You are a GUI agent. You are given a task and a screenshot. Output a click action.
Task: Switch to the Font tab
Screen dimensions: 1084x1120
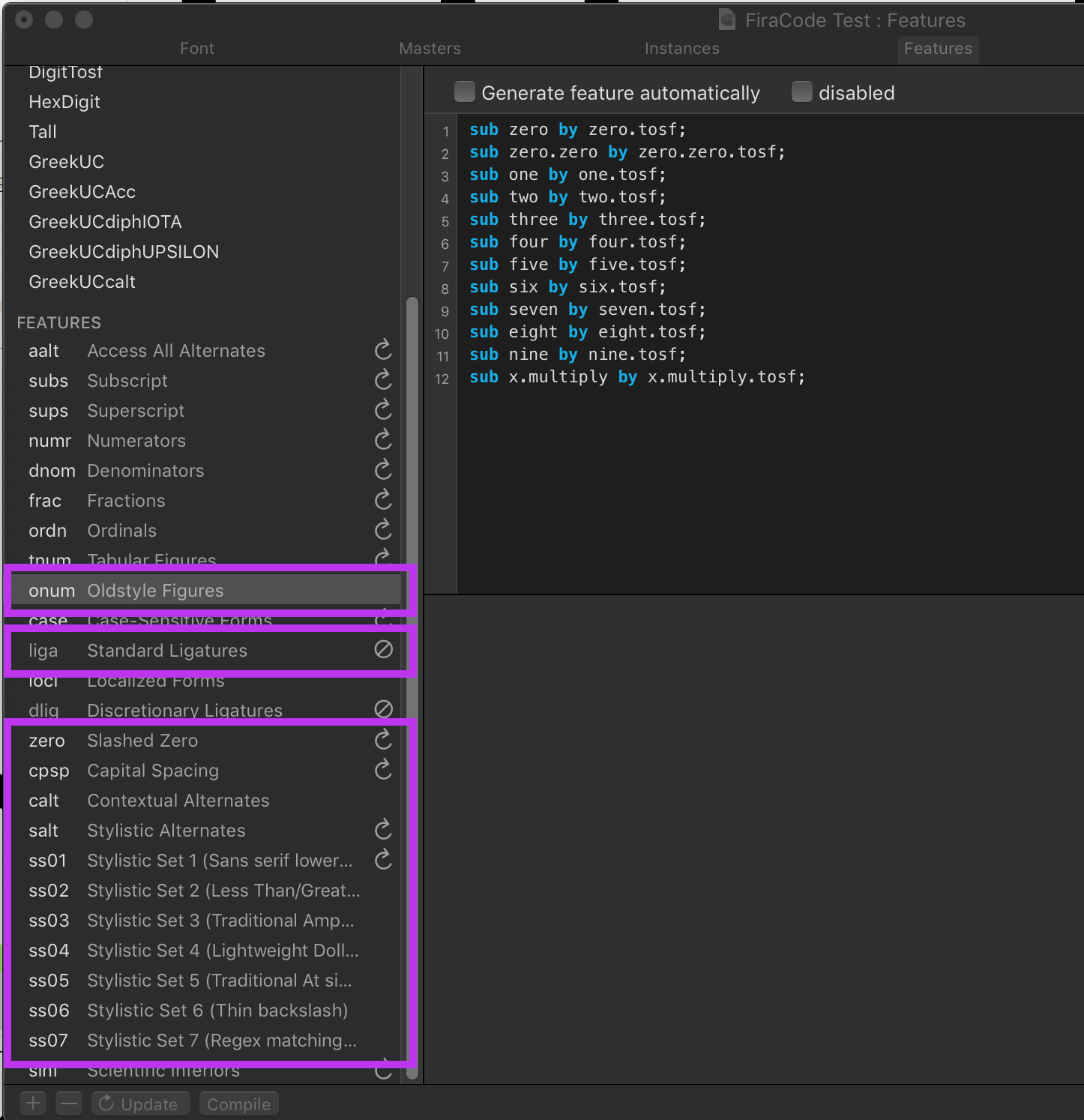point(196,48)
